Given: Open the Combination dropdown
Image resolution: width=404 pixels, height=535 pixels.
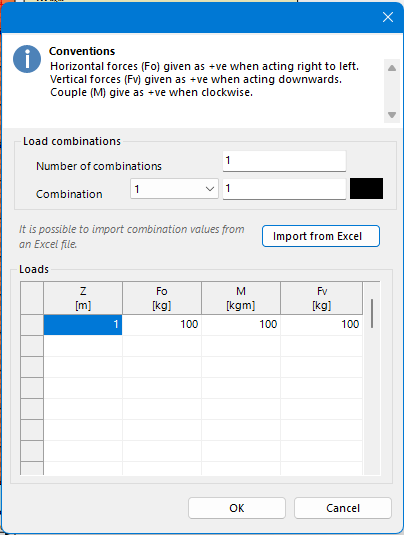Looking at the screenshot, I should pos(174,189).
